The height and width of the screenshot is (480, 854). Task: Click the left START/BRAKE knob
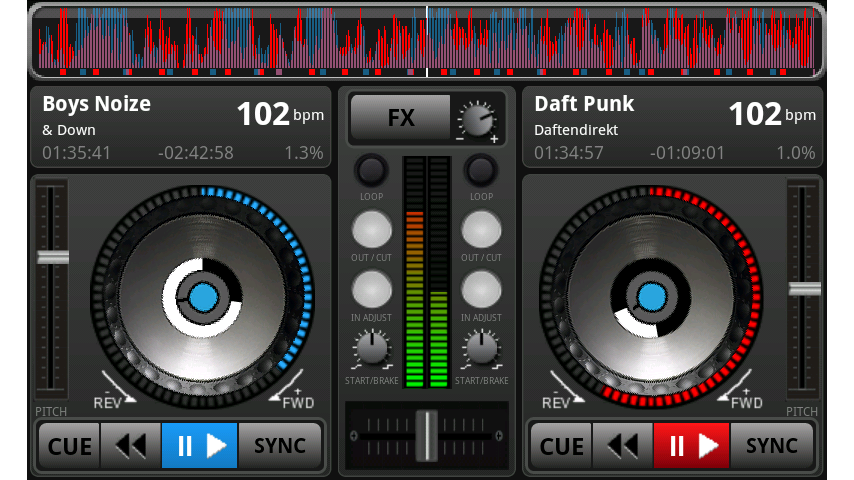click(372, 349)
